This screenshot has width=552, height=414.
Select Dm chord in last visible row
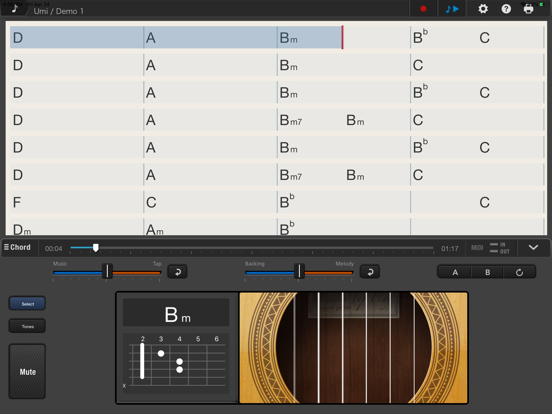tap(22, 230)
